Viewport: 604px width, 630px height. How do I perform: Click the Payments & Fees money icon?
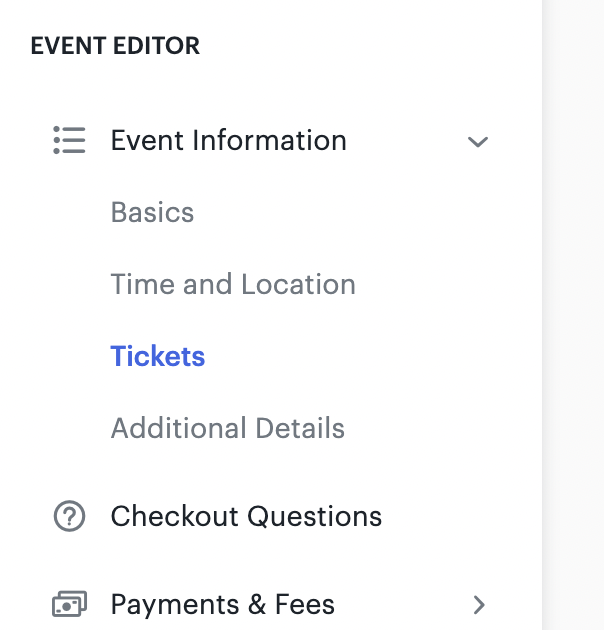coord(70,603)
